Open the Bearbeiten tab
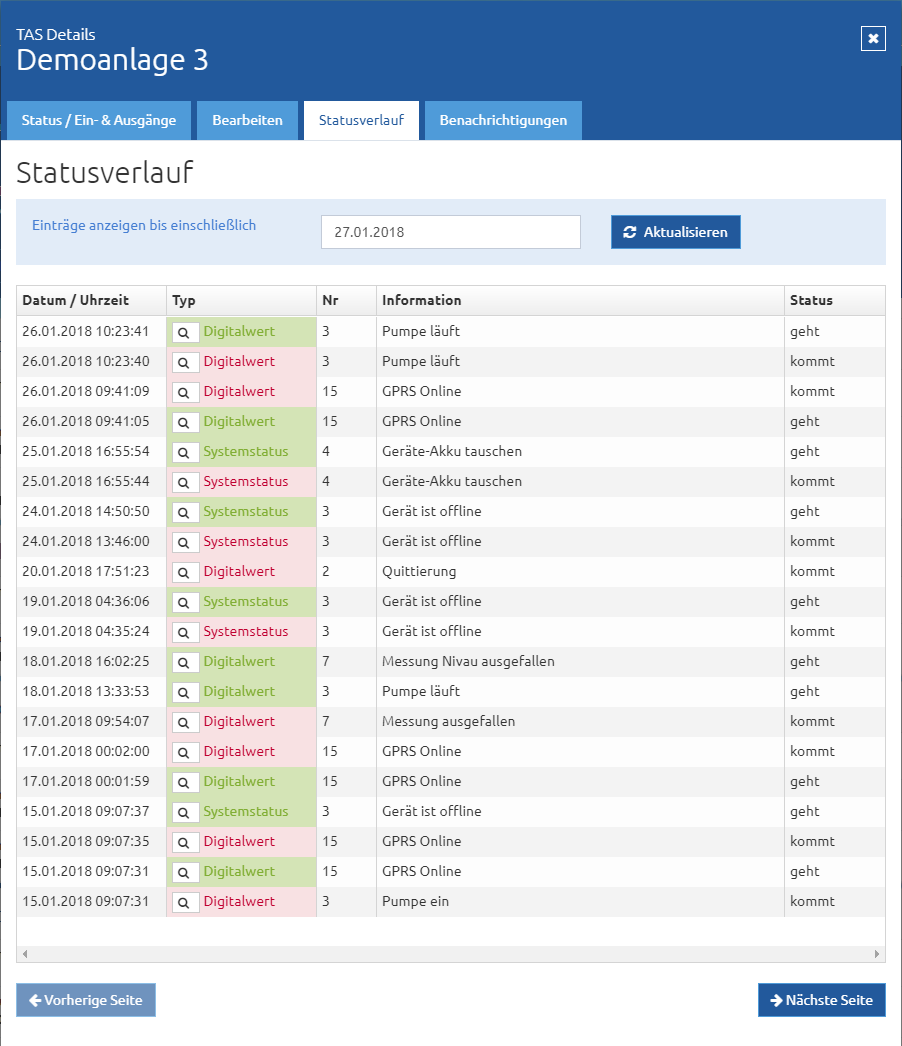The width and height of the screenshot is (902, 1046). pos(248,121)
